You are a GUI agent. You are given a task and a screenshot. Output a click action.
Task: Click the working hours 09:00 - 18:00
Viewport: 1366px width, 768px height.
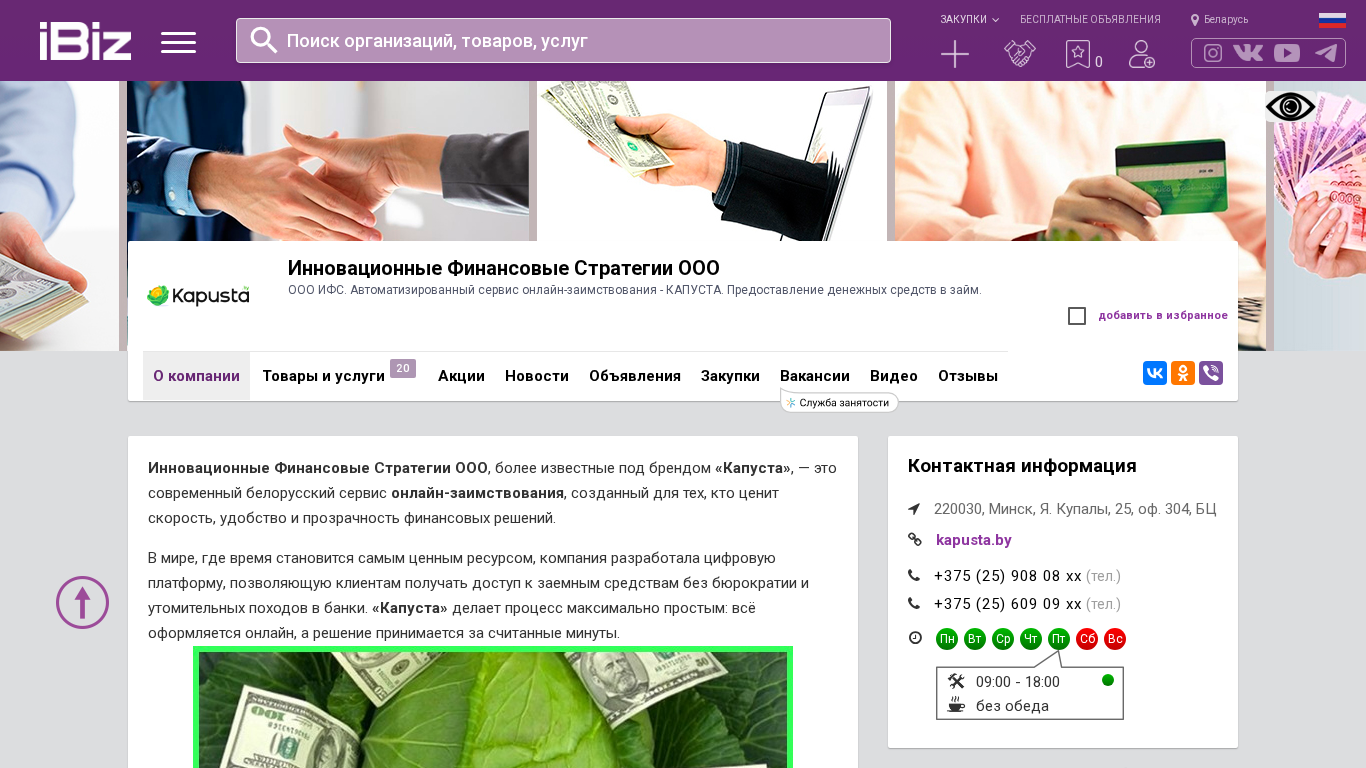click(x=1018, y=682)
